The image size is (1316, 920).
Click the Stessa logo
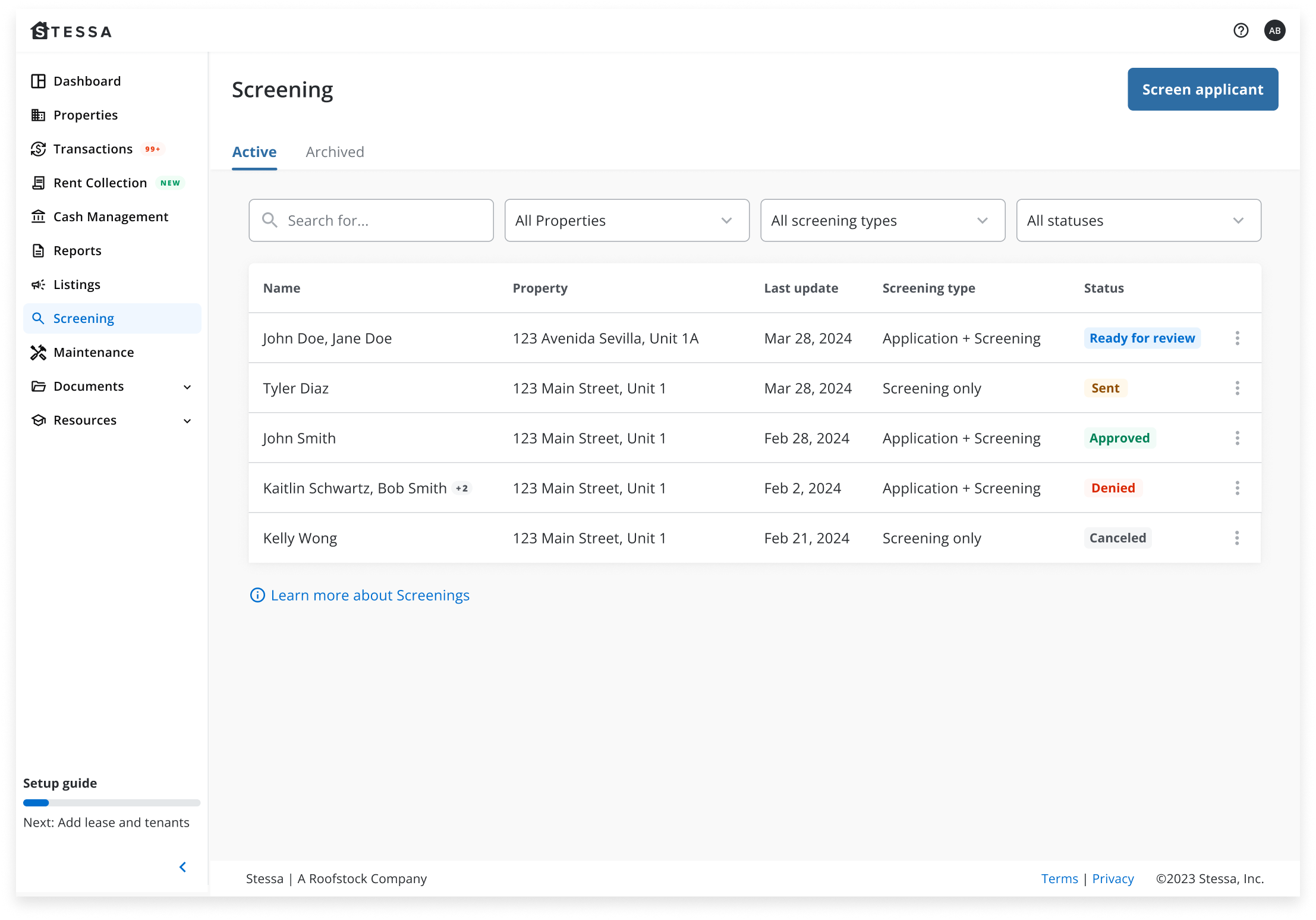[x=71, y=31]
